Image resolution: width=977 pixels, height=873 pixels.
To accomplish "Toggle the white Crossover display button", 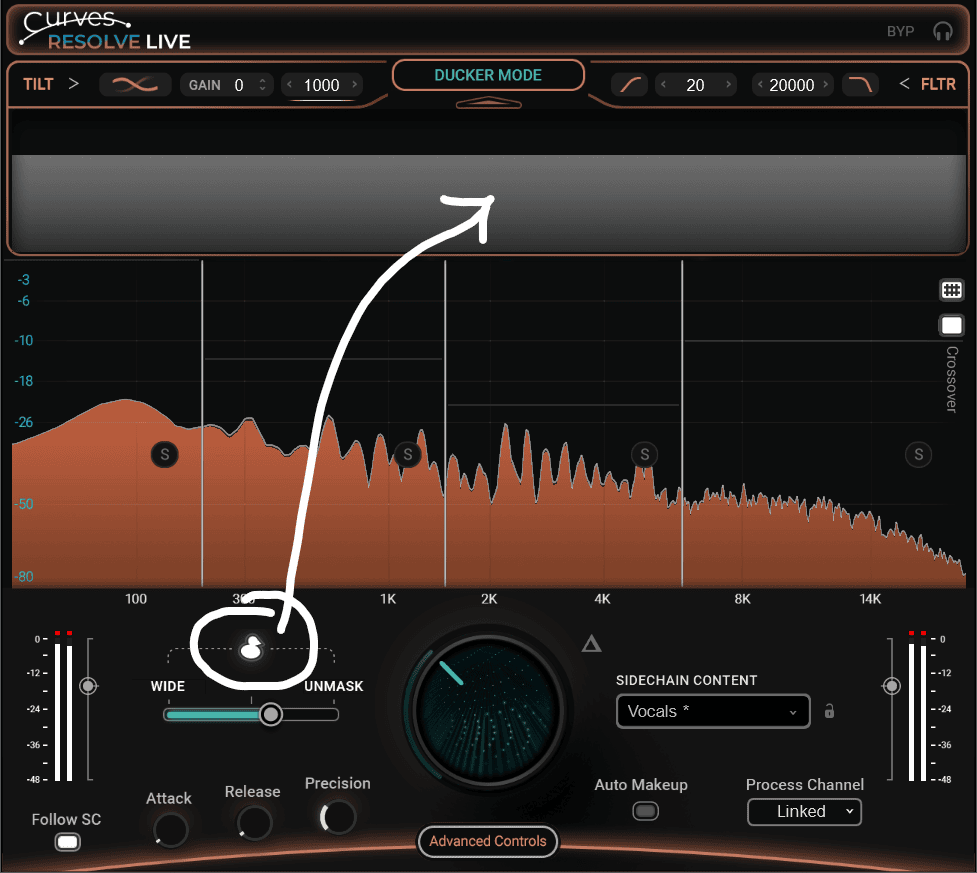I will (951, 326).
